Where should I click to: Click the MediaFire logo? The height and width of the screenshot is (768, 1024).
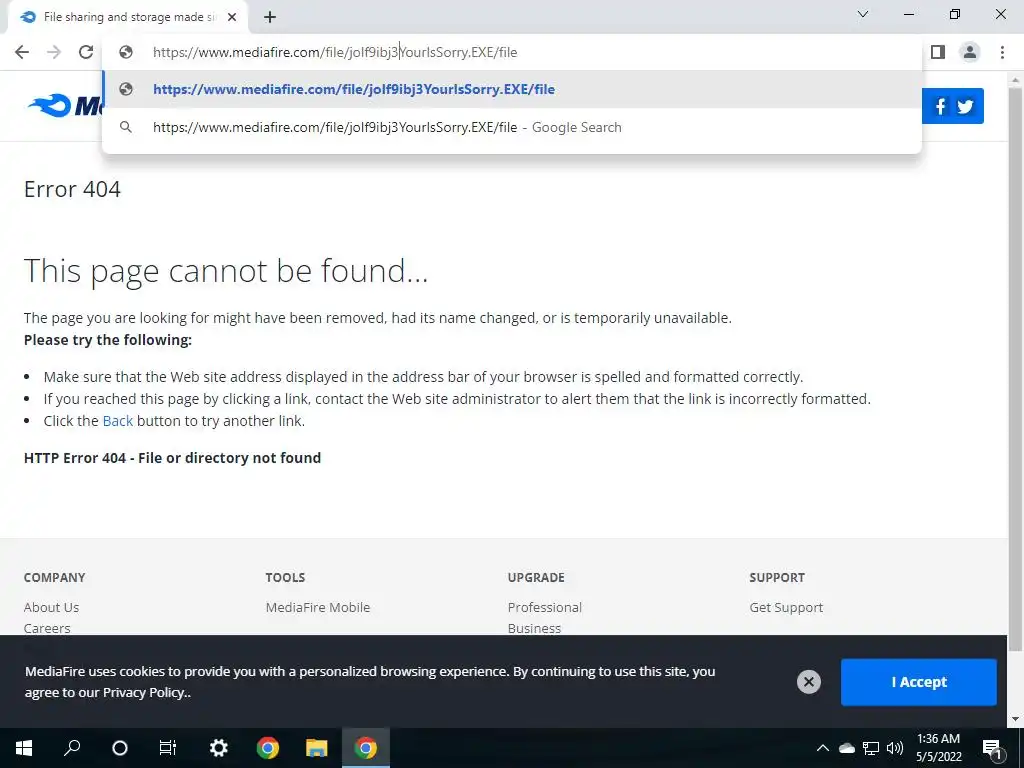tap(63, 106)
